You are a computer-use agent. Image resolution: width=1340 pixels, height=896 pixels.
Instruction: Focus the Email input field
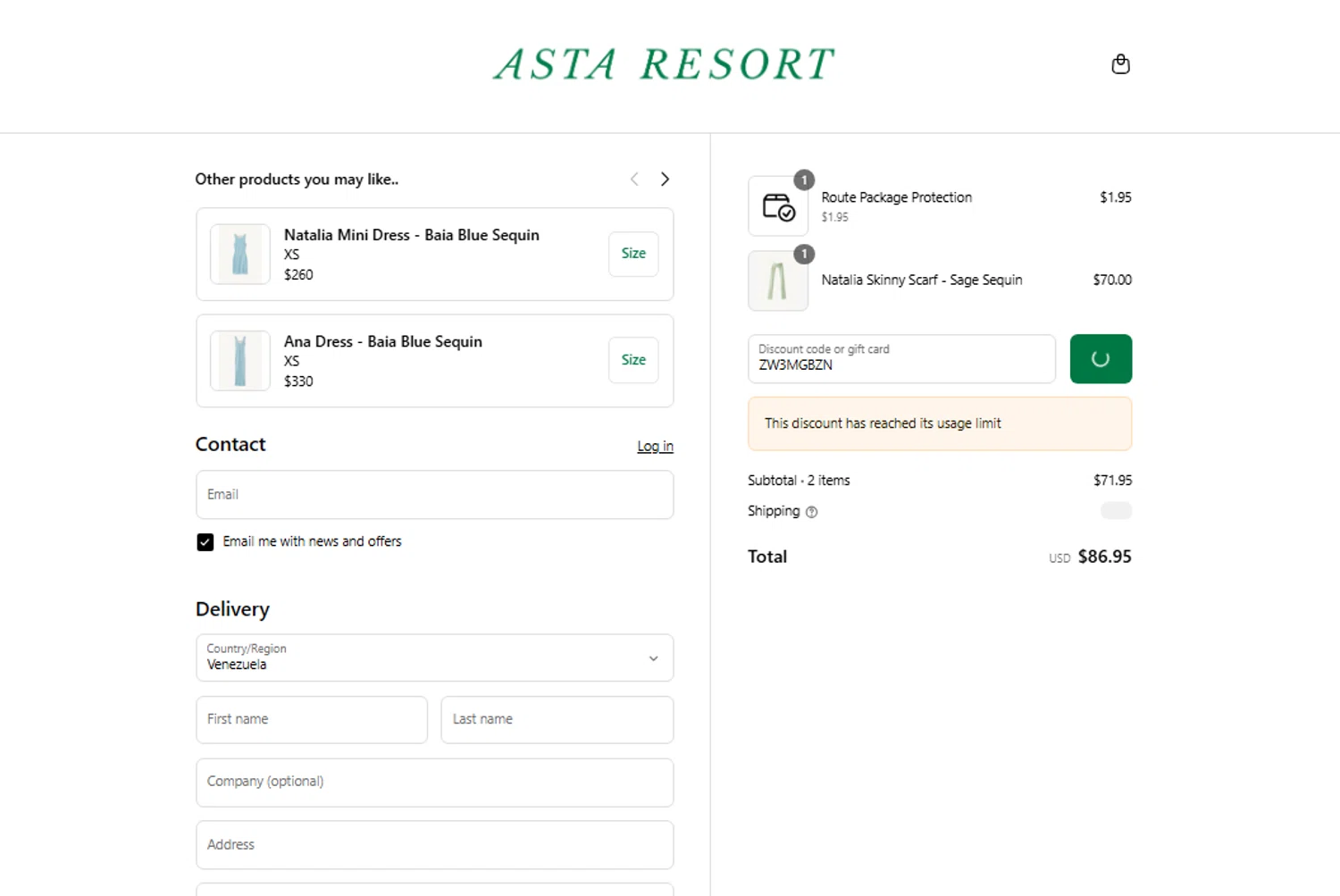(435, 495)
